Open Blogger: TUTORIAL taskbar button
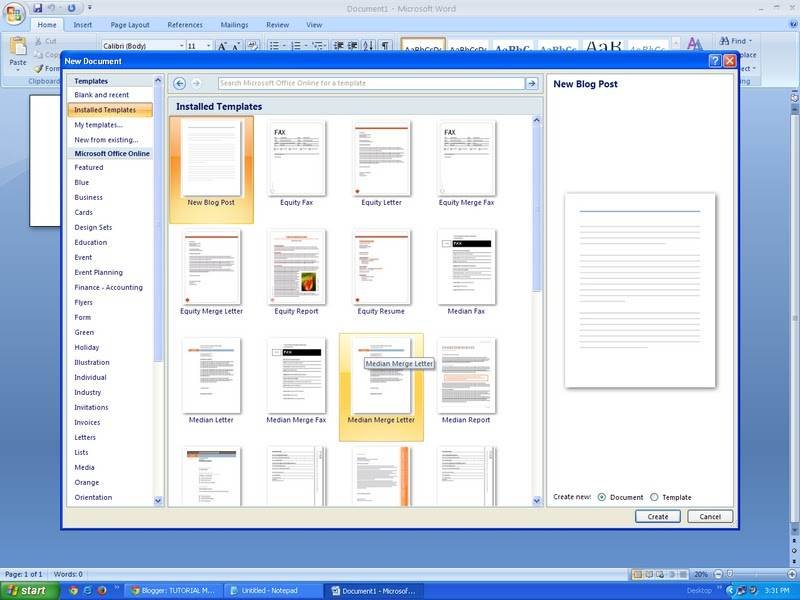The width and height of the screenshot is (800, 600). 174,591
